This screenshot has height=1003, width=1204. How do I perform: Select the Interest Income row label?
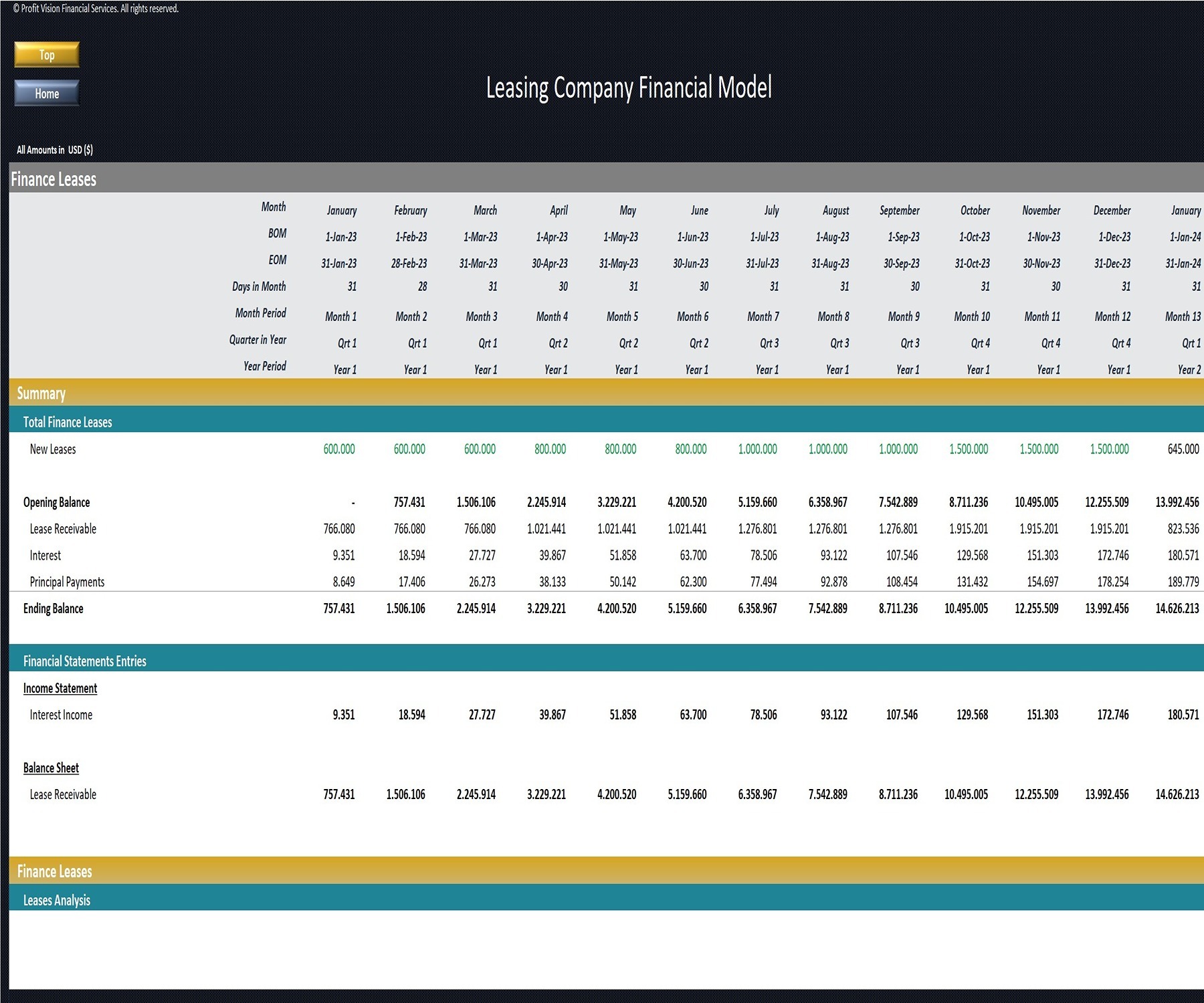[60, 714]
